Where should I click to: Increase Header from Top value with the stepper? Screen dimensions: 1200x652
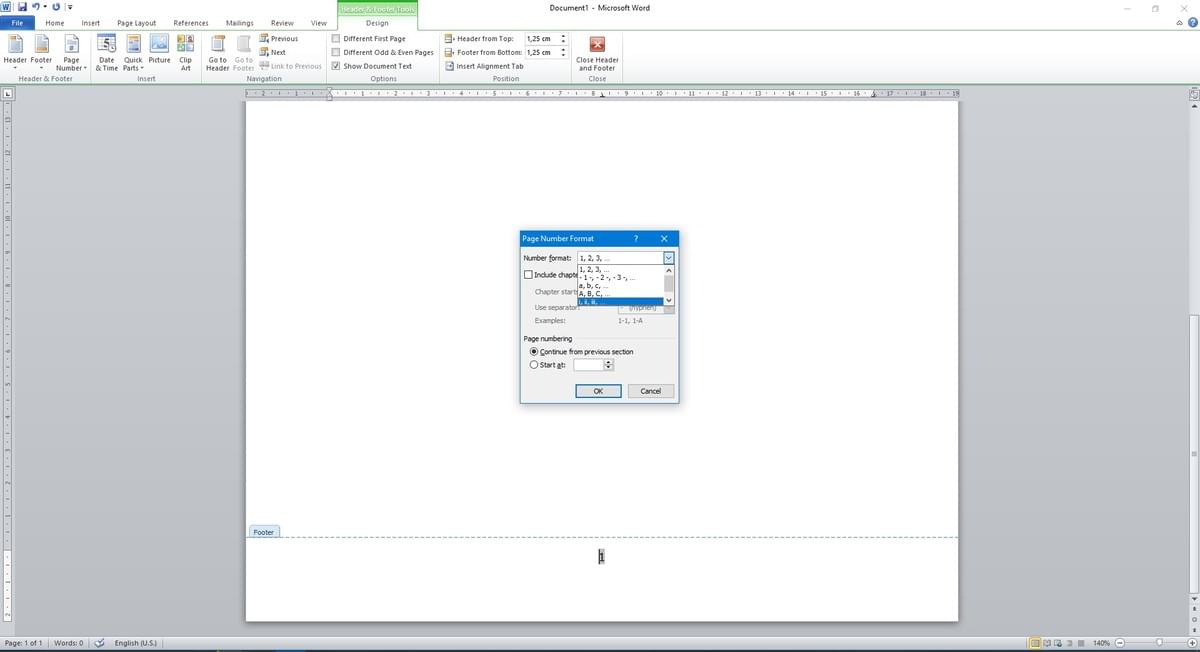tap(563, 35)
